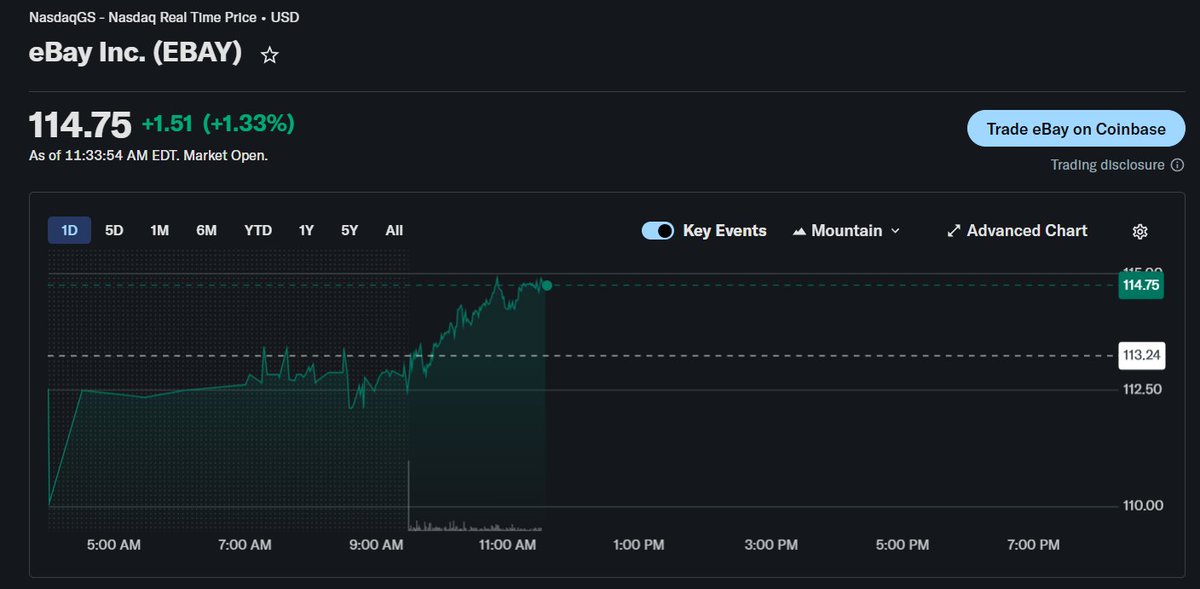This screenshot has height=589, width=1200.
Task: Click the 3:00 PM time axis label
Action: pyautogui.click(x=771, y=545)
